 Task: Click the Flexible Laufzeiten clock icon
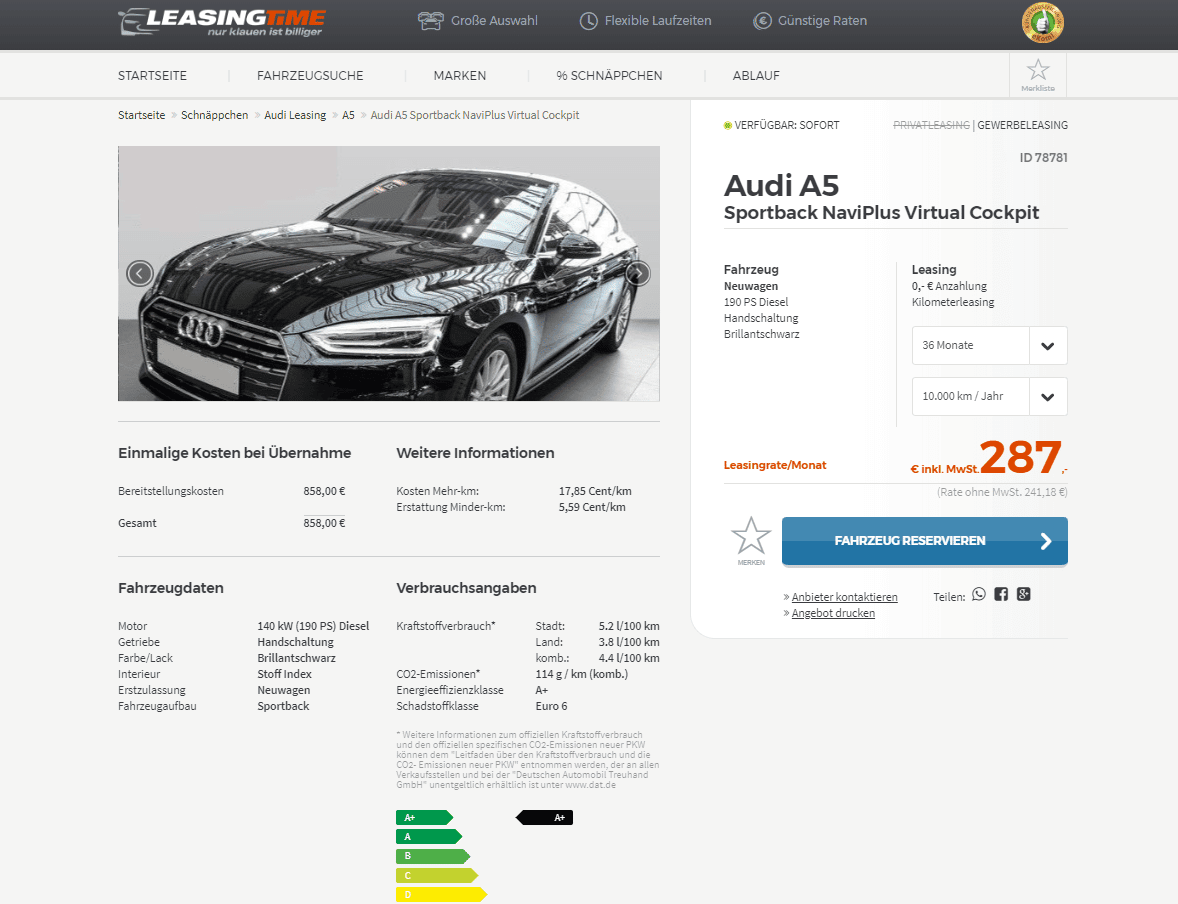pos(588,21)
